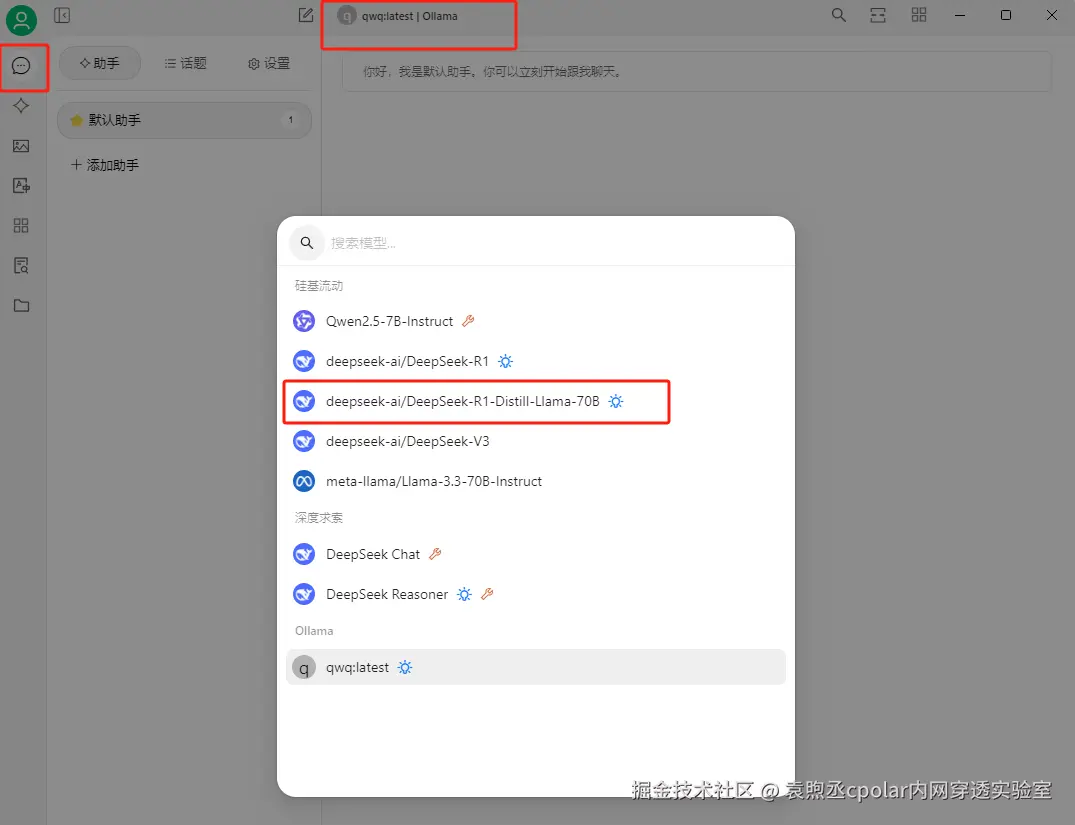Click the 深度求索 provider group label

point(319,518)
